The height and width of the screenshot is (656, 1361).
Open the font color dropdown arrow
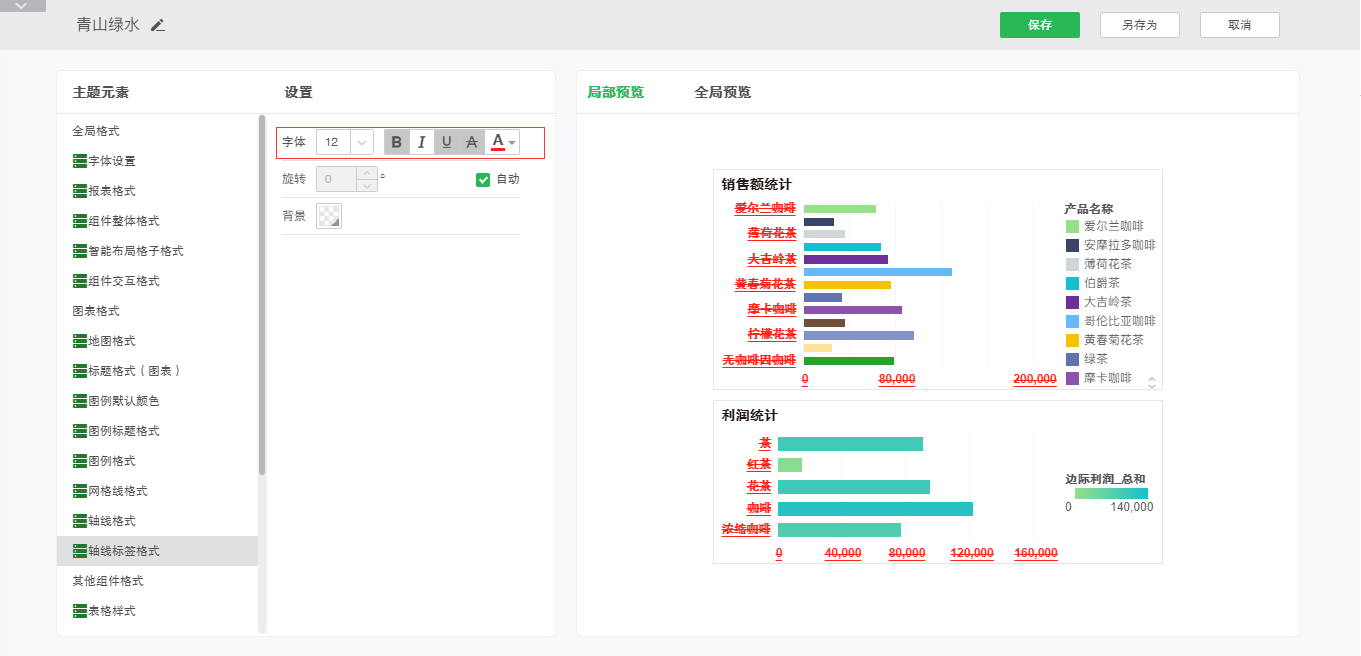coord(513,143)
